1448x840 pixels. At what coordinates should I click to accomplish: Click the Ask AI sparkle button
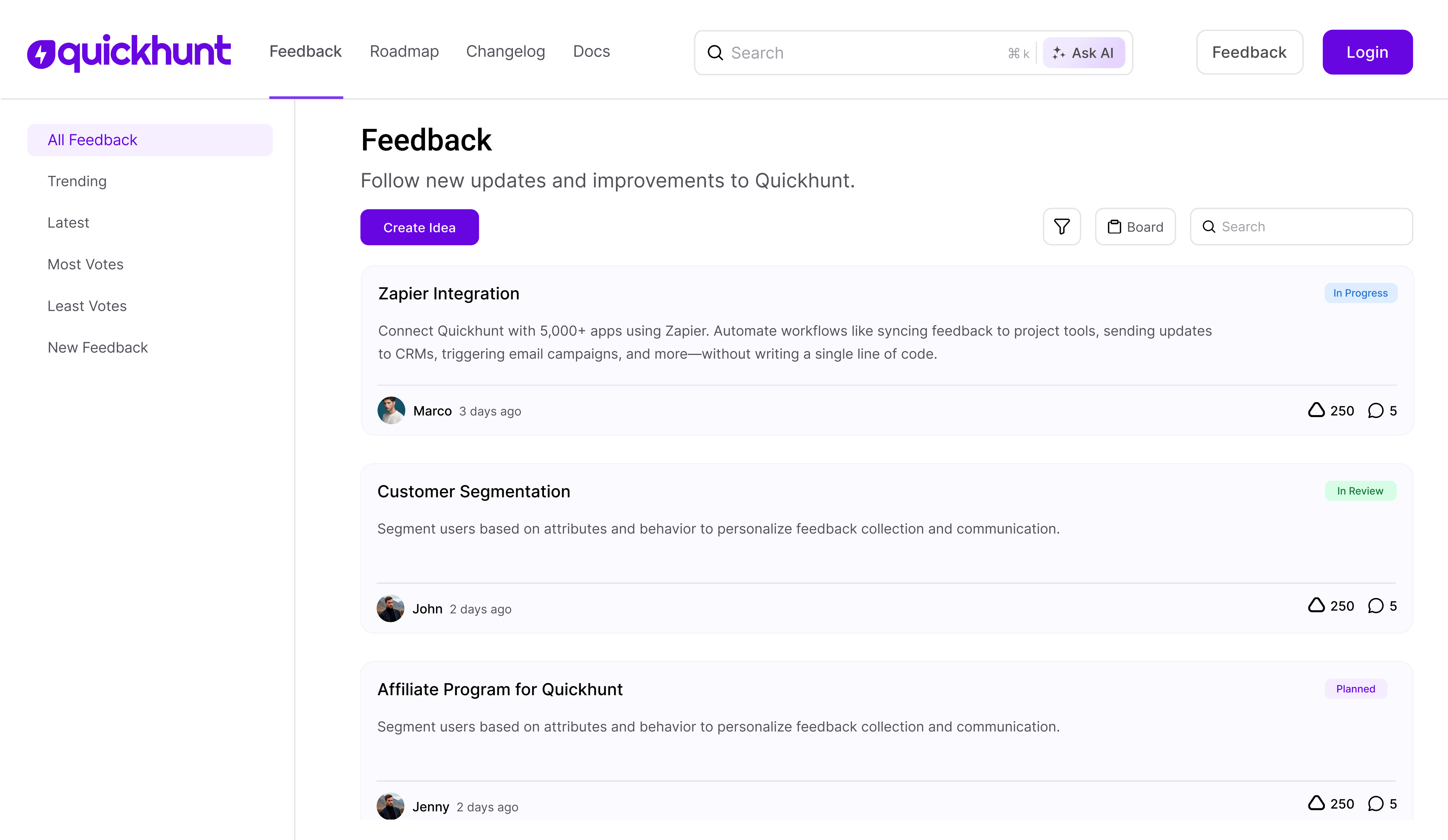[1084, 53]
